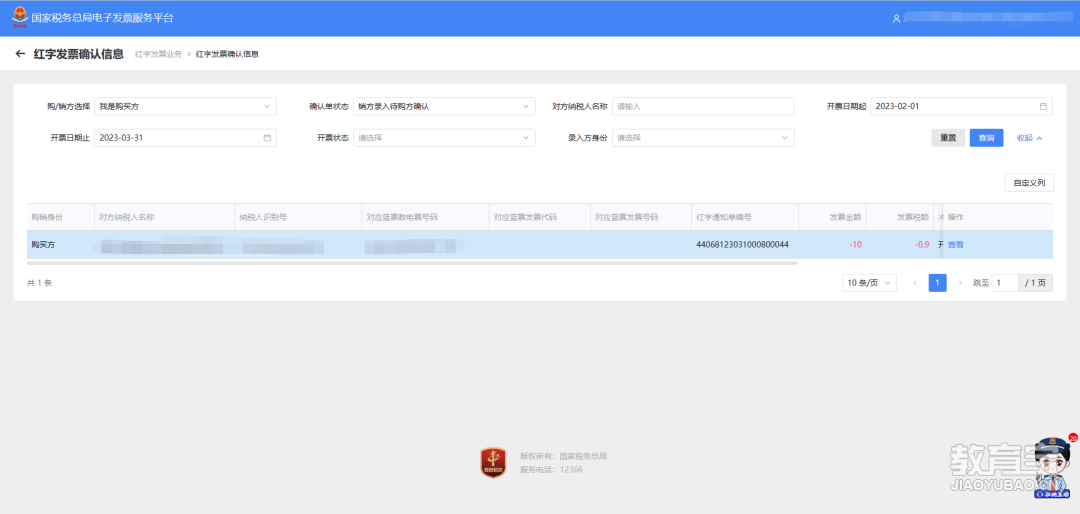Image resolution: width=1080 pixels, height=514 pixels.
Task: Click the 开票日期起 date input
Action: point(962,106)
